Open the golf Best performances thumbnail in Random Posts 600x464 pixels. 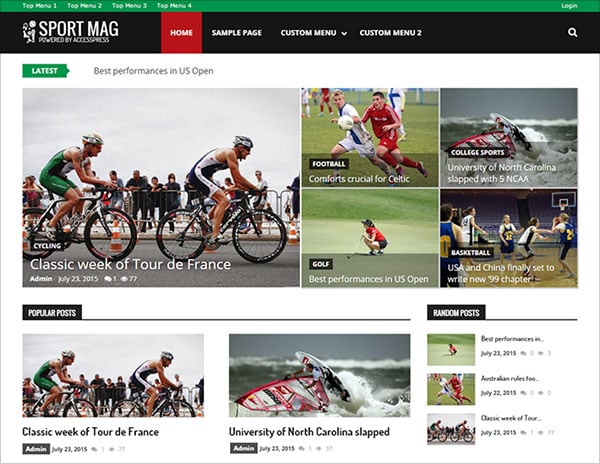(x=451, y=350)
